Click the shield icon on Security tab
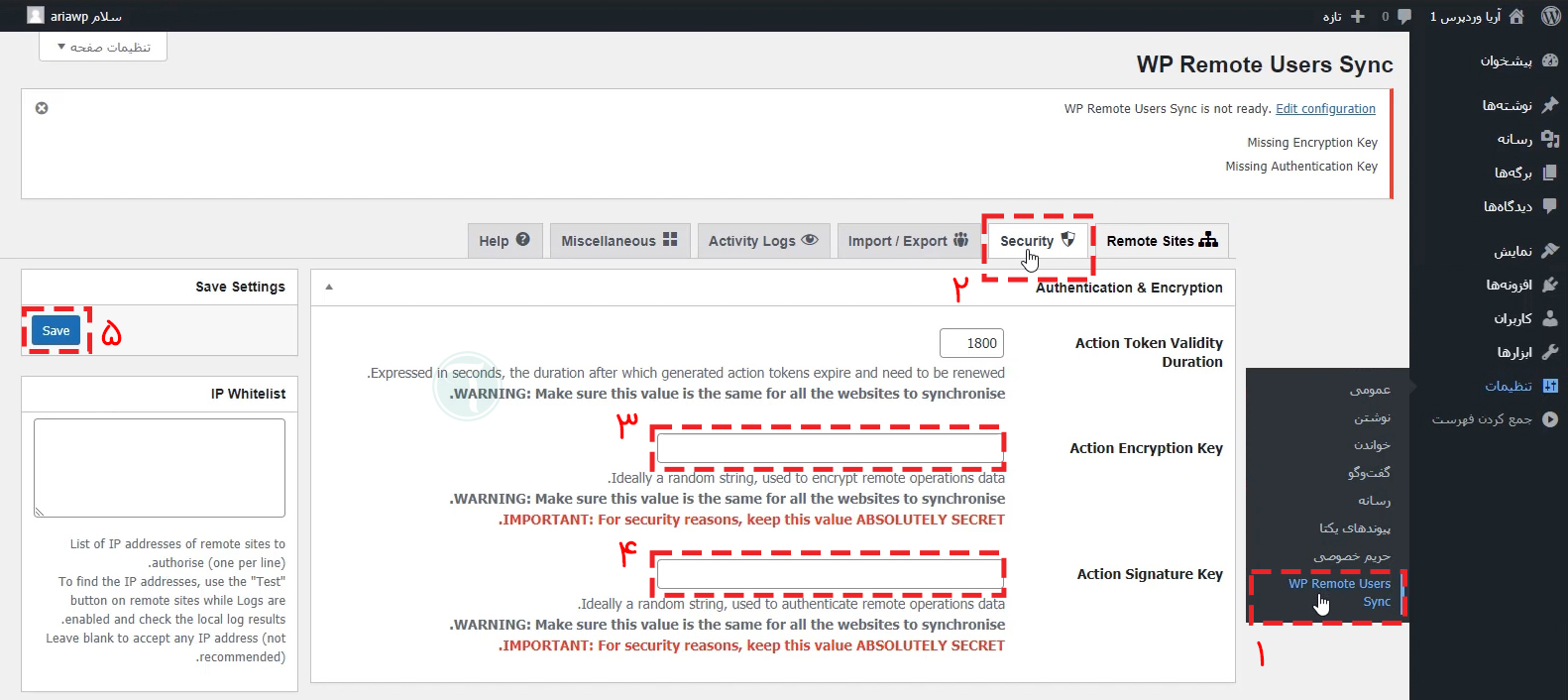Image resolution: width=1568 pixels, height=700 pixels. click(x=1067, y=239)
